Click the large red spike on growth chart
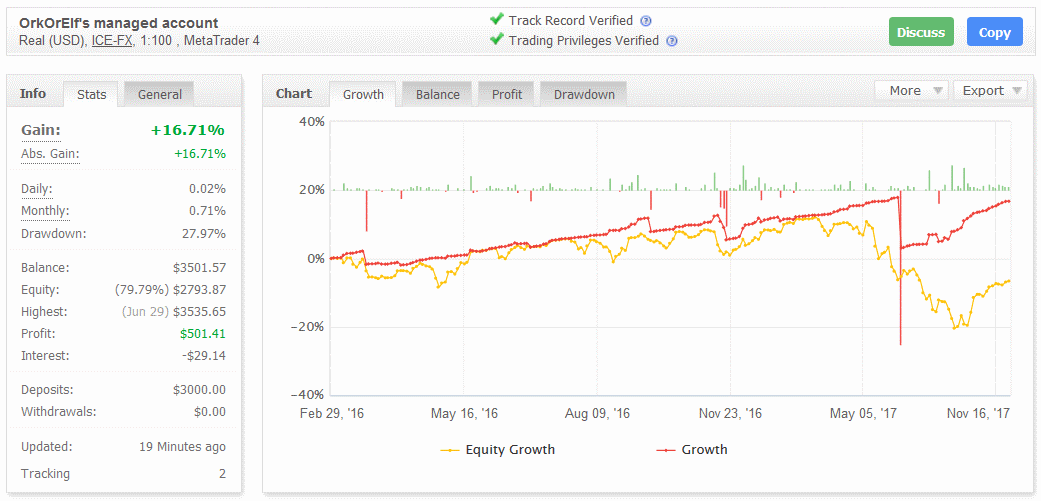The height and width of the screenshot is (501, 1041). (901, 300)
